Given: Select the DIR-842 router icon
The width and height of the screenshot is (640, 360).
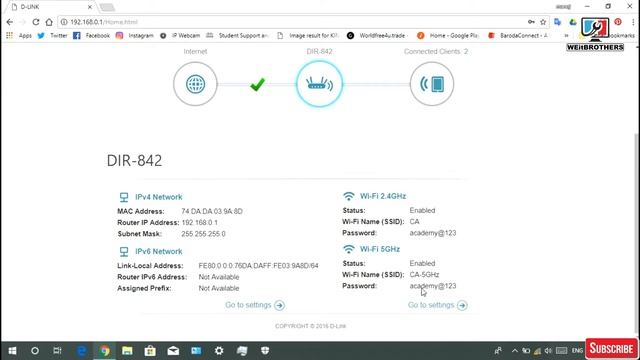Looking at the screenshot, I should [319, 84].
